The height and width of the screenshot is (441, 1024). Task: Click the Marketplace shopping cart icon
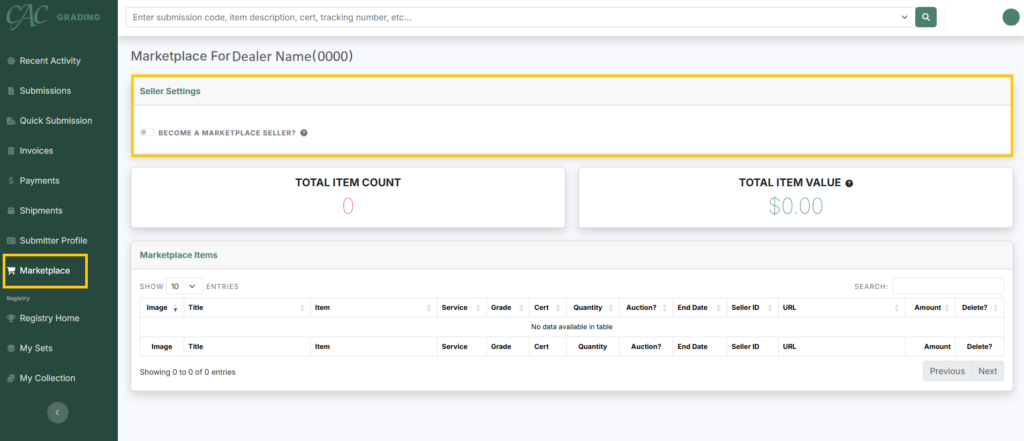[x=10, y=270]
